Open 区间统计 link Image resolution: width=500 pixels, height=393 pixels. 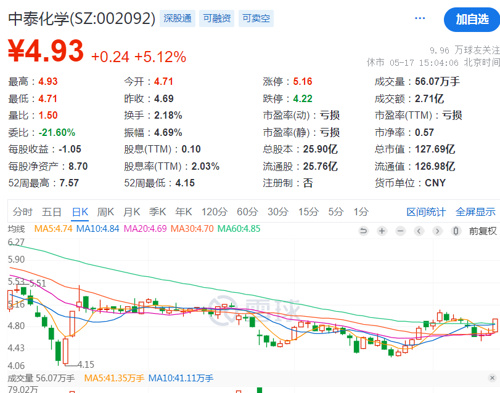pyautogui.click(x=426, y=212)
